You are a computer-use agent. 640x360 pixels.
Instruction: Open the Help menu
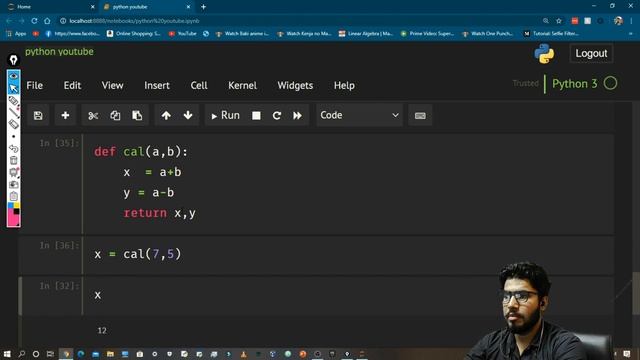click(x=344, y=85)
